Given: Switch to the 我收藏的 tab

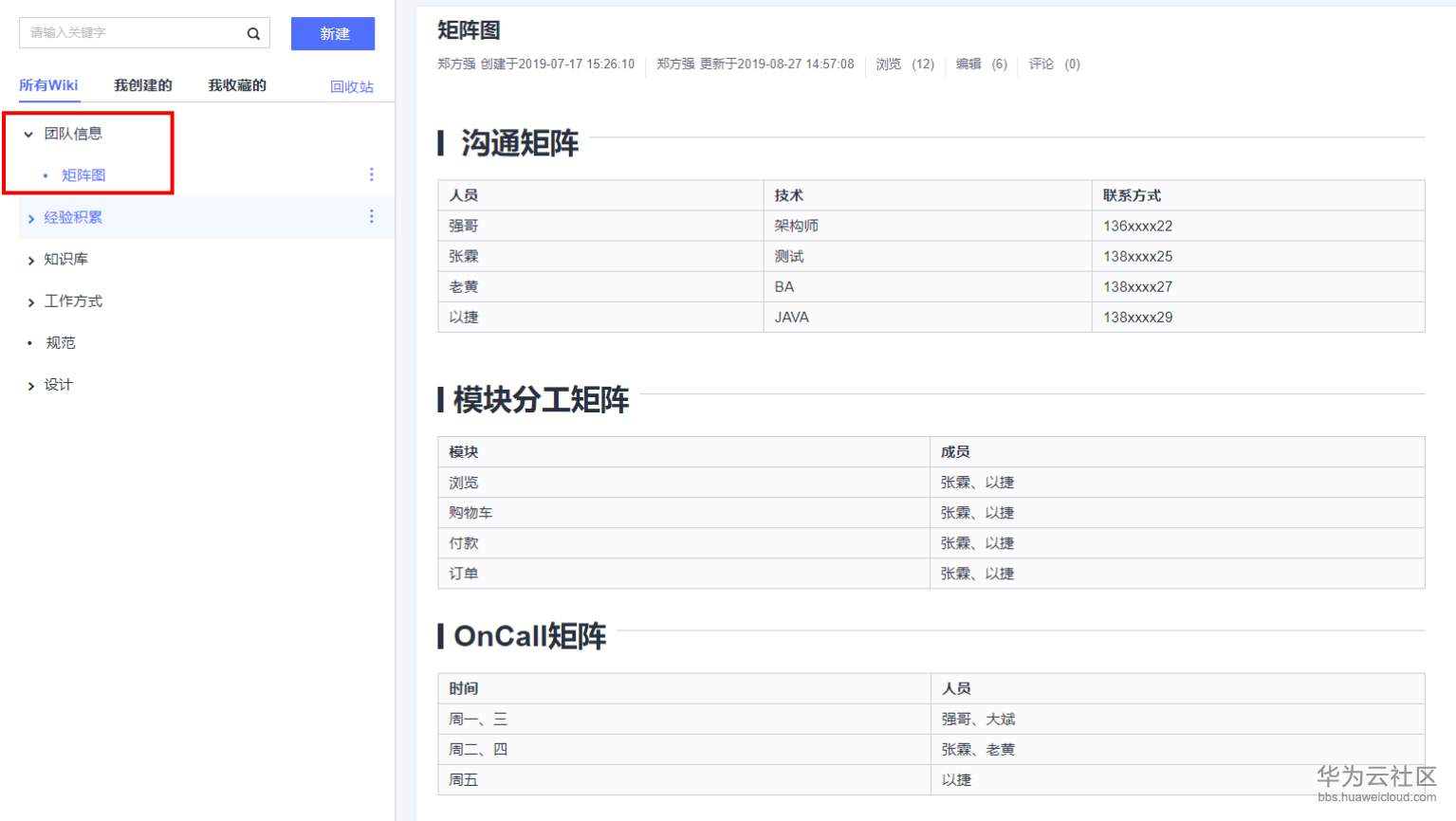Looking at the screenshot, I should [237, 85].
